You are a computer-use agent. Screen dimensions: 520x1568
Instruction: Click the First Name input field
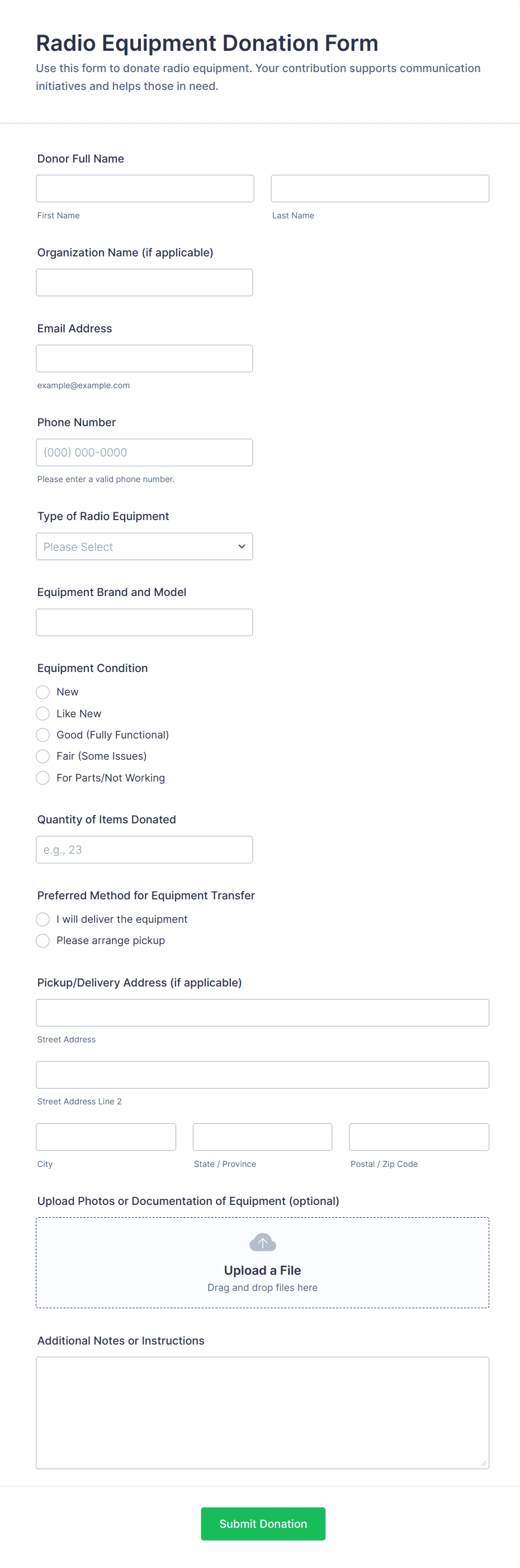pos(144,189)
